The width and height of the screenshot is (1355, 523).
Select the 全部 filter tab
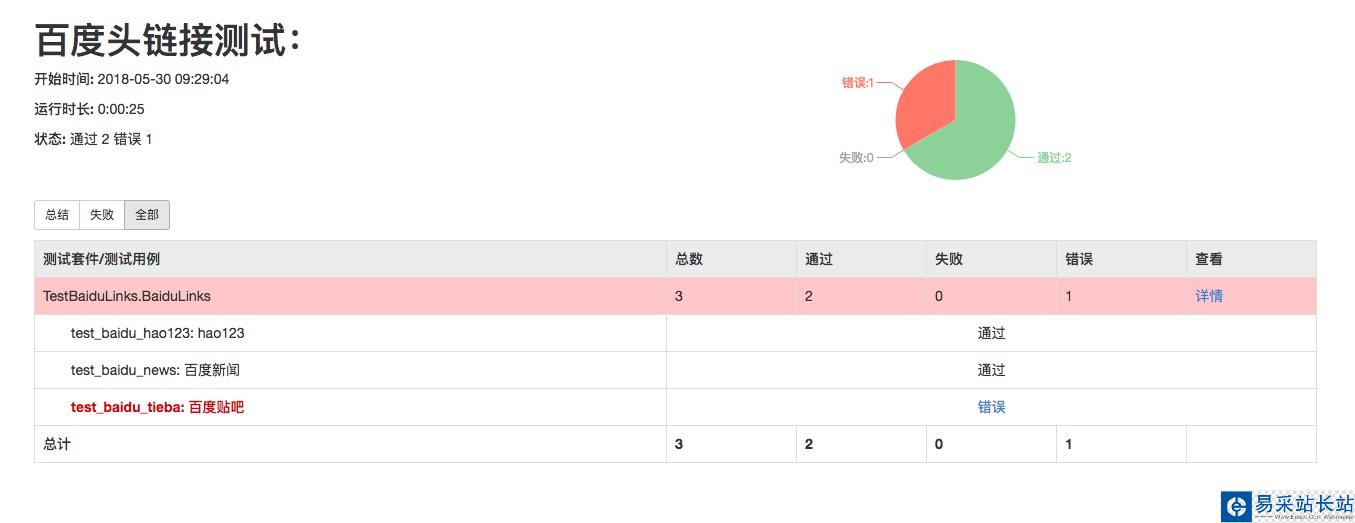coord(147,214)
